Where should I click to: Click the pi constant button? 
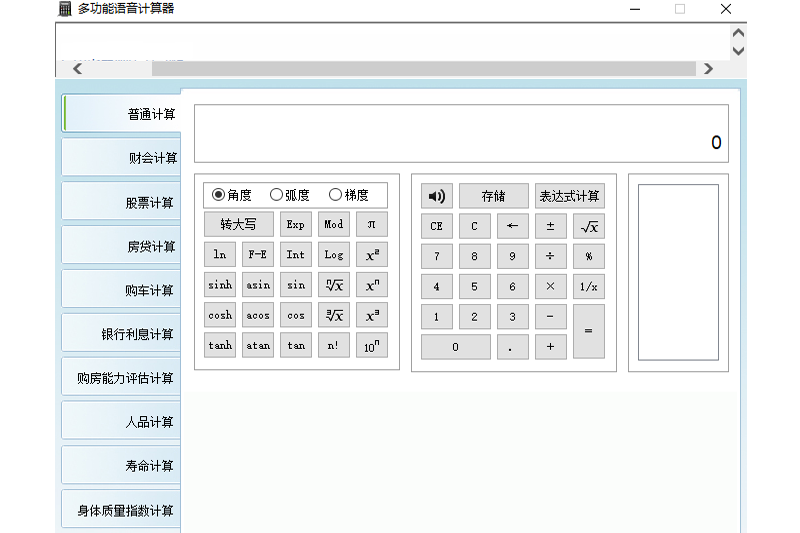point(371,224)
